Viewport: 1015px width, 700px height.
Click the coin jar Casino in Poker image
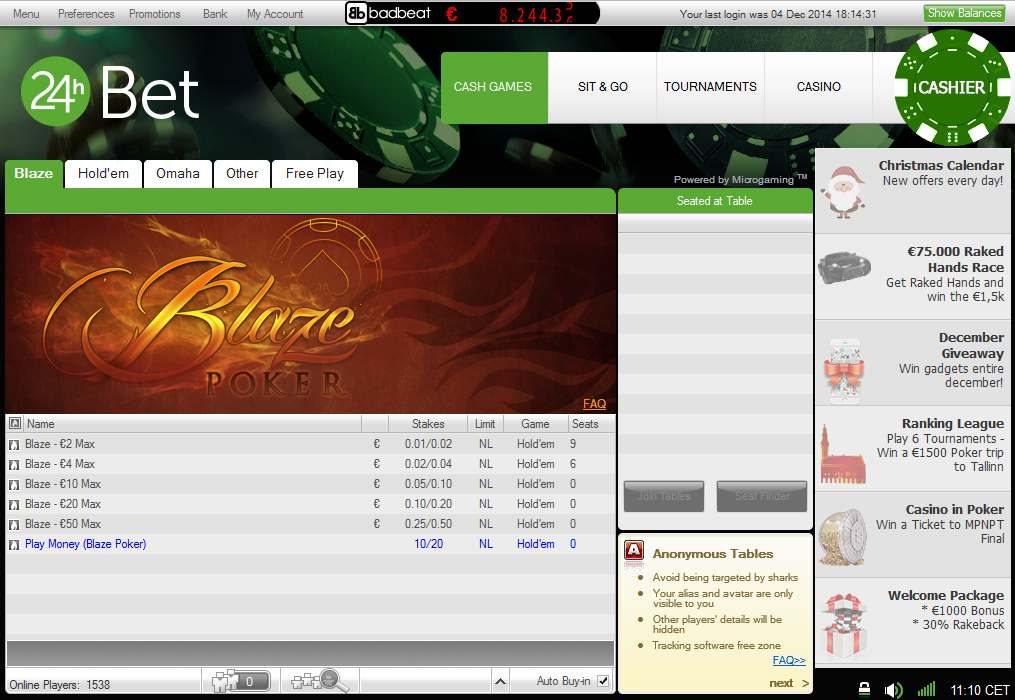tap(842, 537)
